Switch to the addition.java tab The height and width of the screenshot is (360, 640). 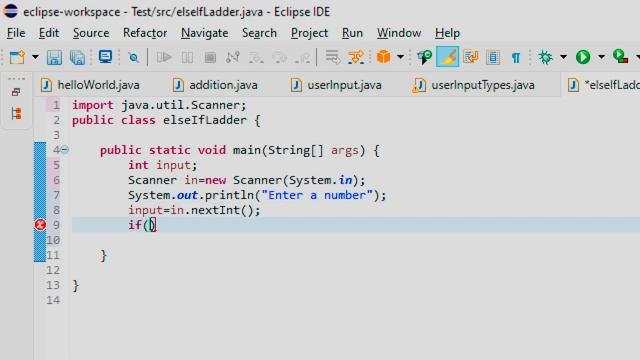click(x=216, y=85)
